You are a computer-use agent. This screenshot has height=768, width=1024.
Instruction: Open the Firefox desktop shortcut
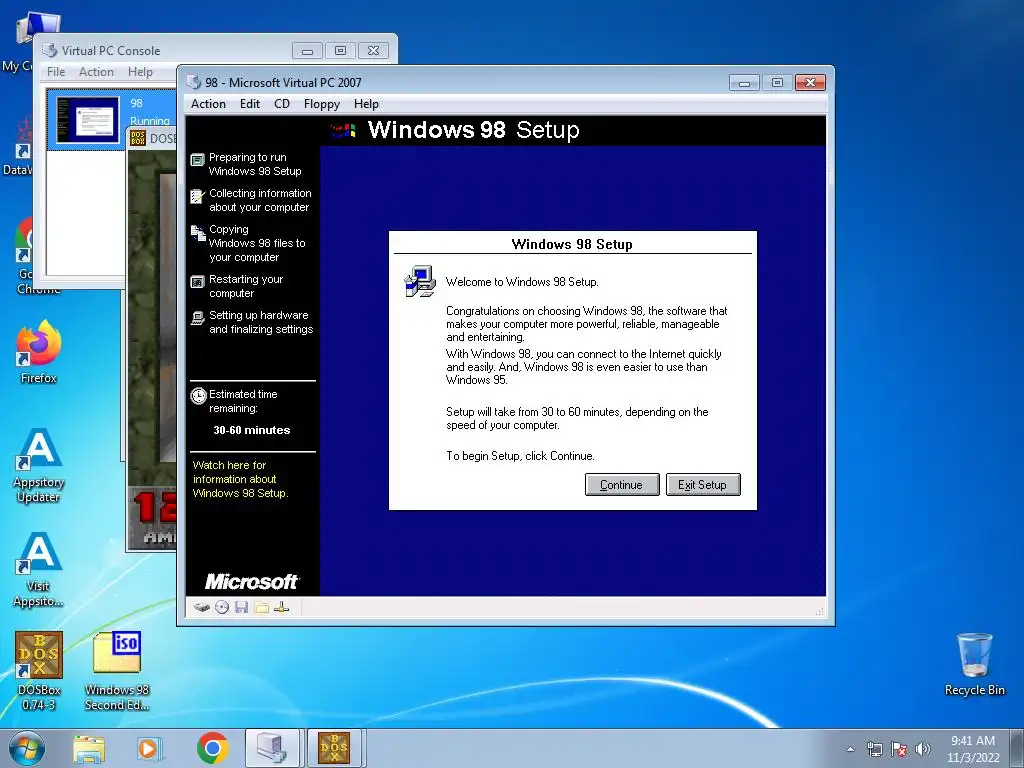(39, 351)
